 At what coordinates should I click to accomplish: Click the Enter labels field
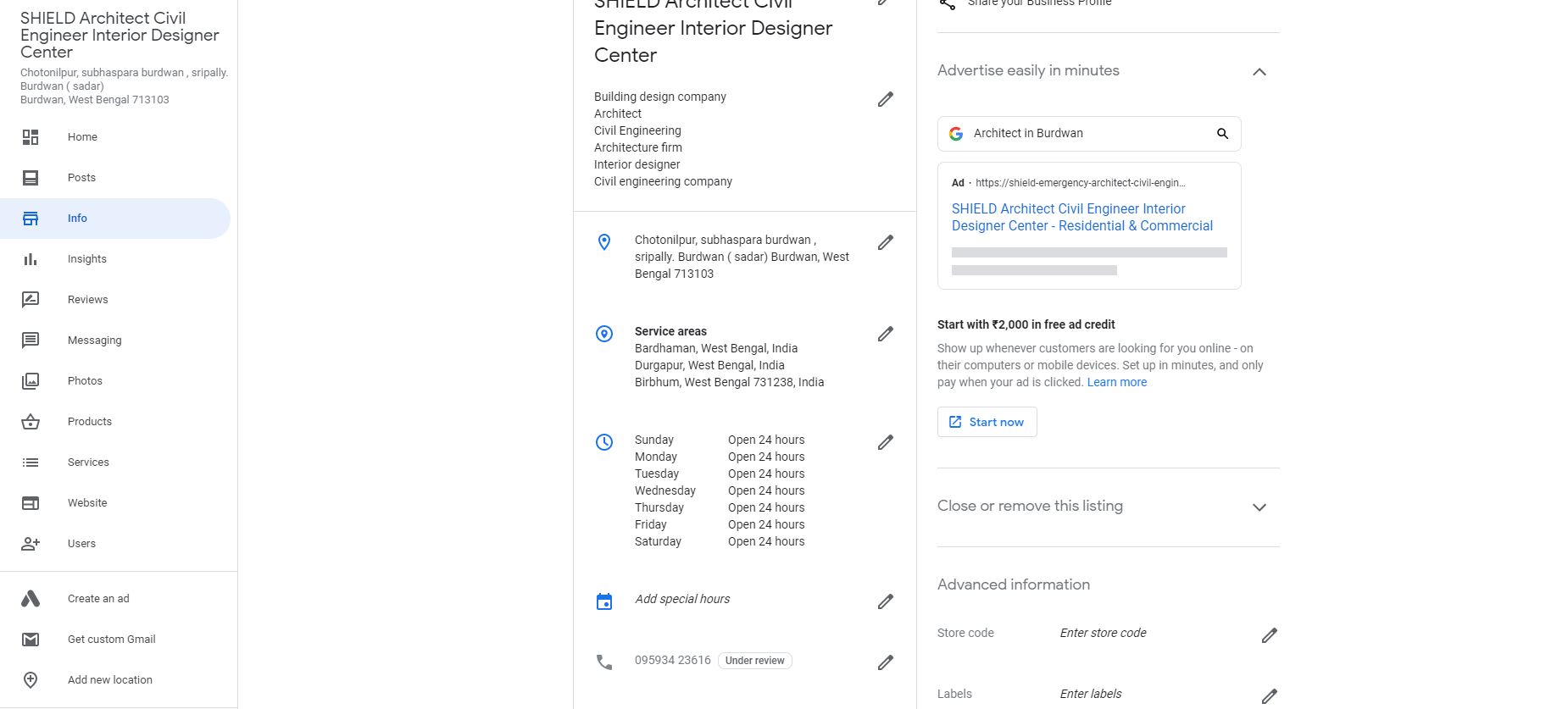(1091, 694)
